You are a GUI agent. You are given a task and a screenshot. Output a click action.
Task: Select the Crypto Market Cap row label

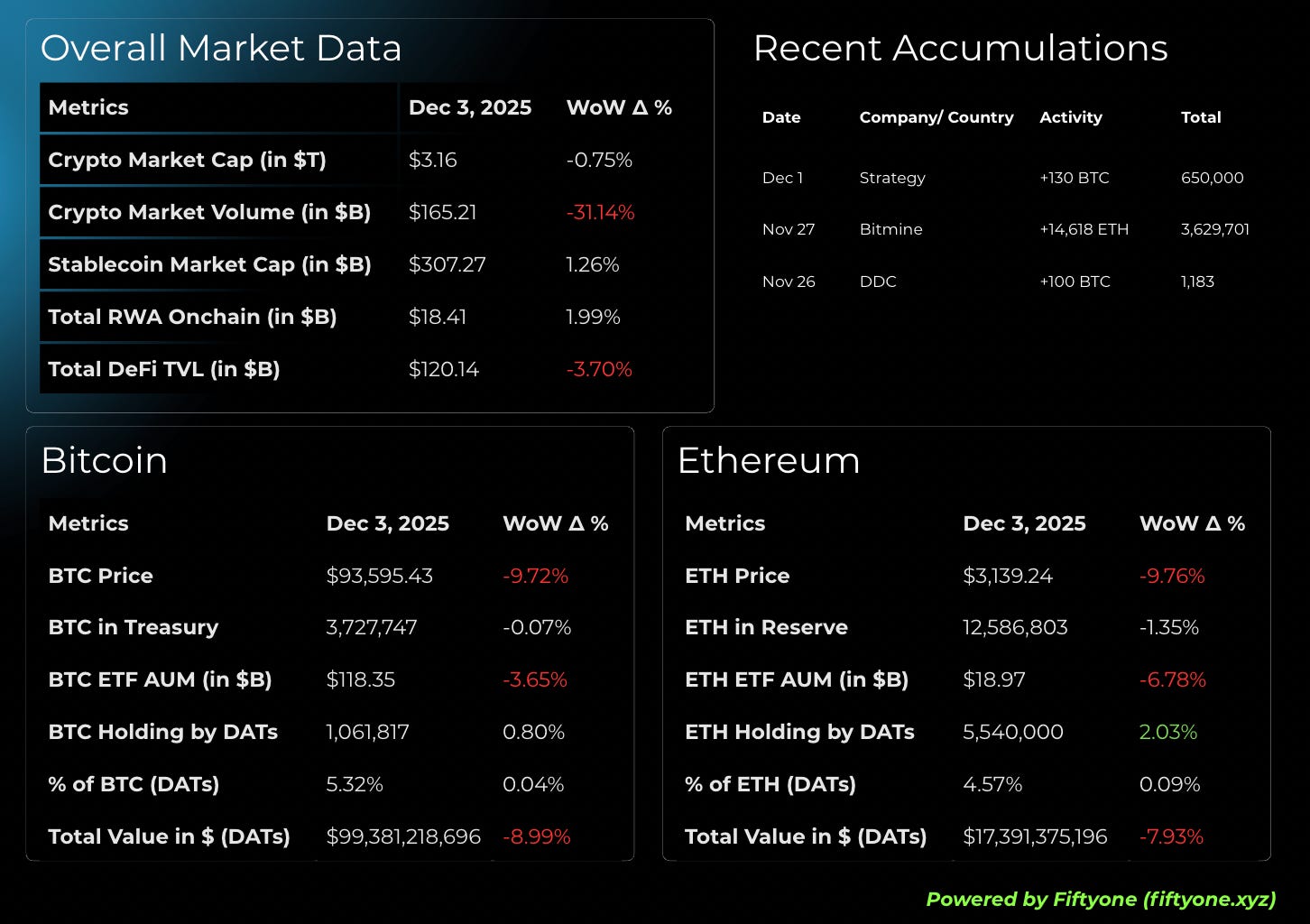click(x=187, y=160)
